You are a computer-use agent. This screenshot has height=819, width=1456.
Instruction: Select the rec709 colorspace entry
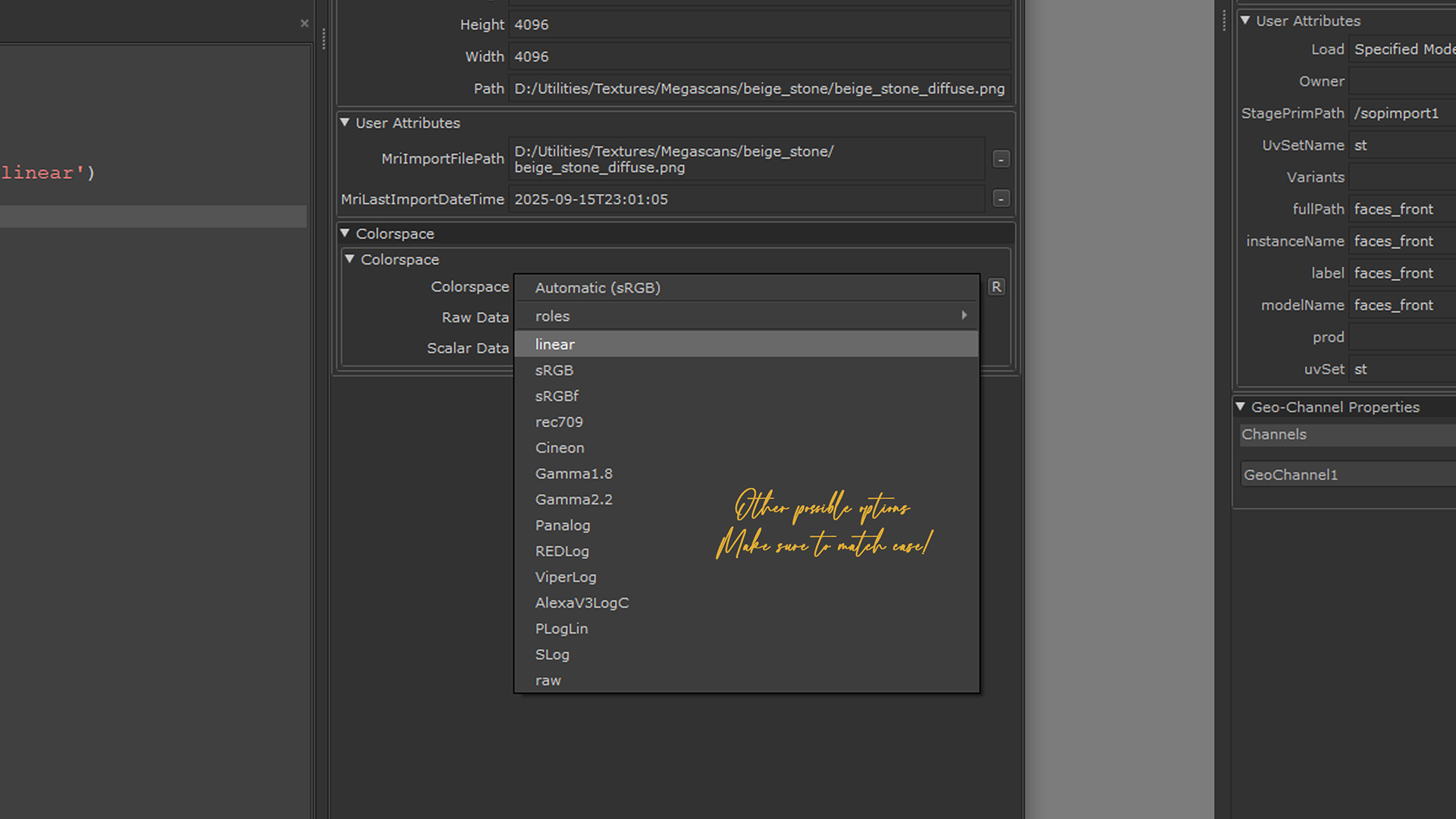tap(559, 422)
